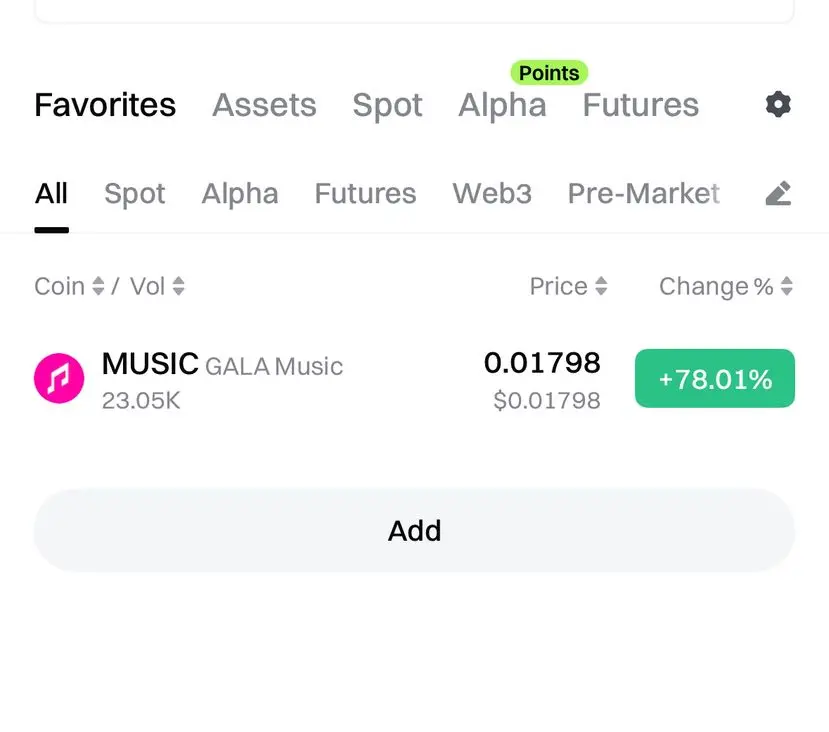
Task: Select the Pre-Market sub-tab
Action: pos(643,193)
